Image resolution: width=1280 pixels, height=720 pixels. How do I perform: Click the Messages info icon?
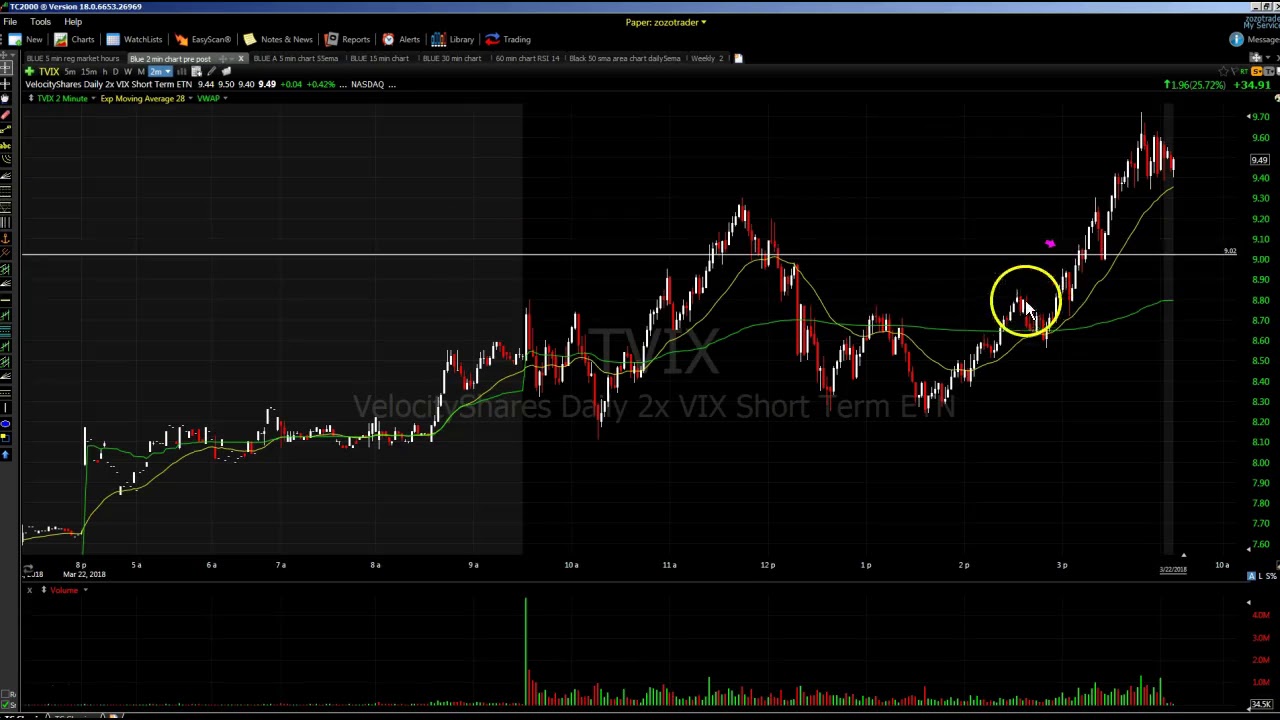point(1236,39)
